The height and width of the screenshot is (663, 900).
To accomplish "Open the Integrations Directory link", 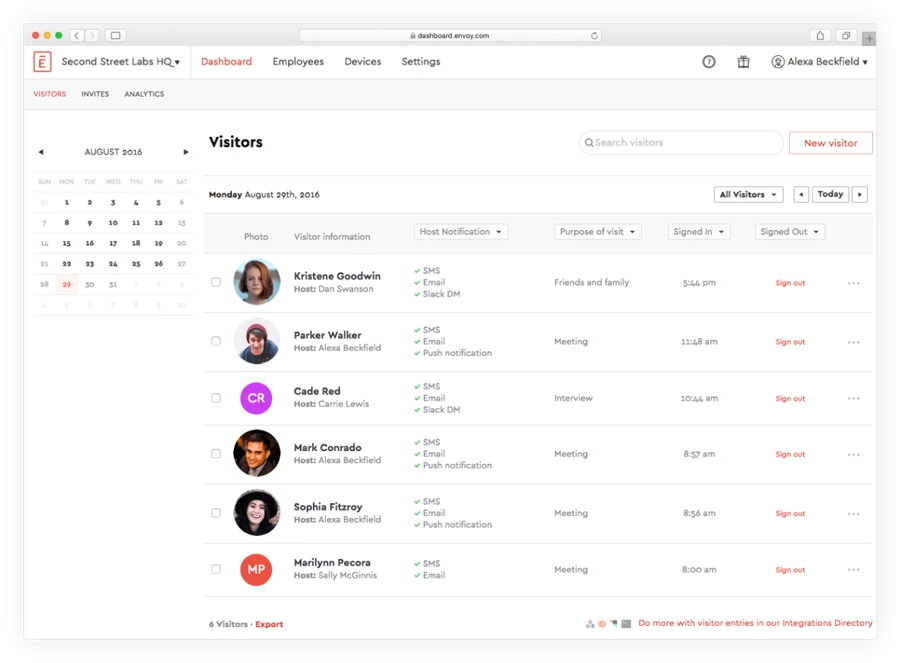I will pos(755,623).
